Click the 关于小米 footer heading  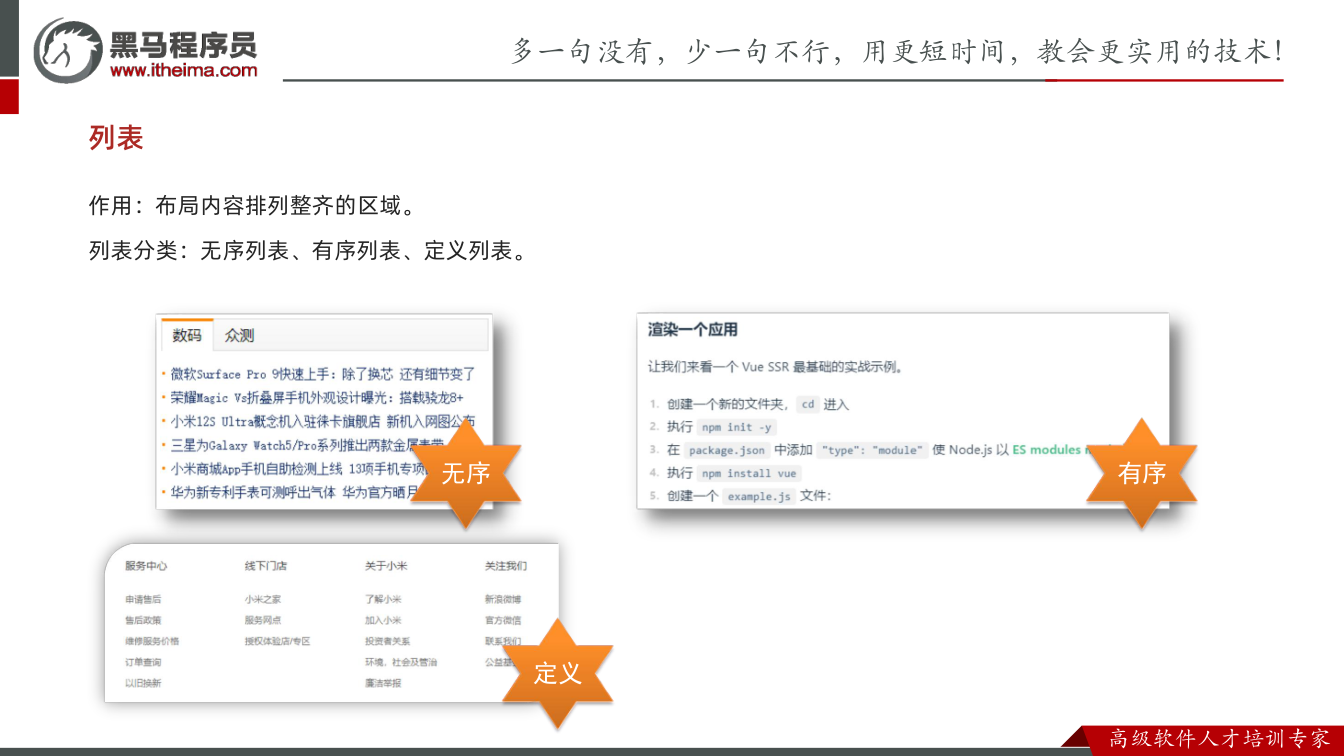[386, 566]
